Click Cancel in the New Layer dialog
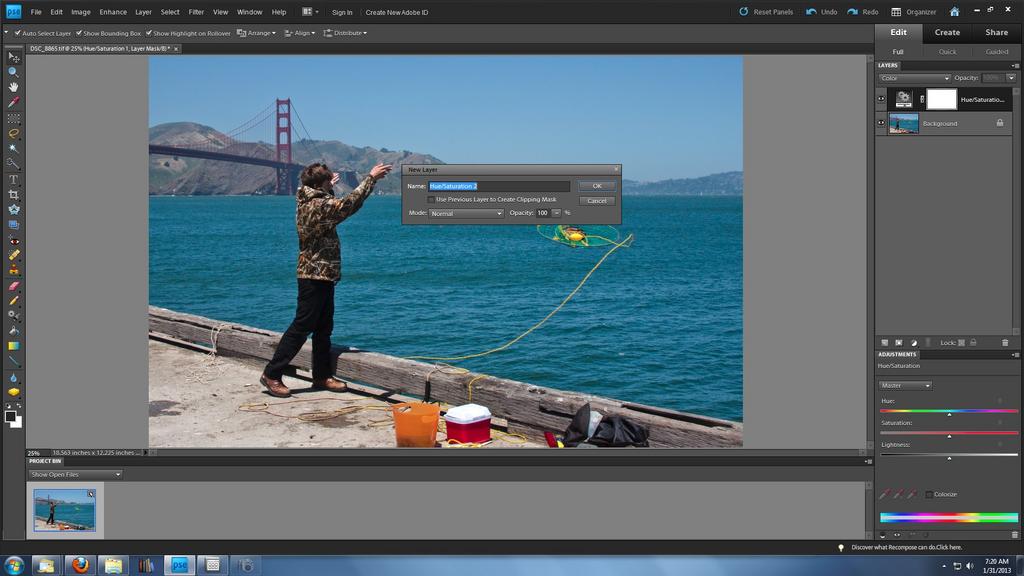1024x576 pixels. [597, 200]
